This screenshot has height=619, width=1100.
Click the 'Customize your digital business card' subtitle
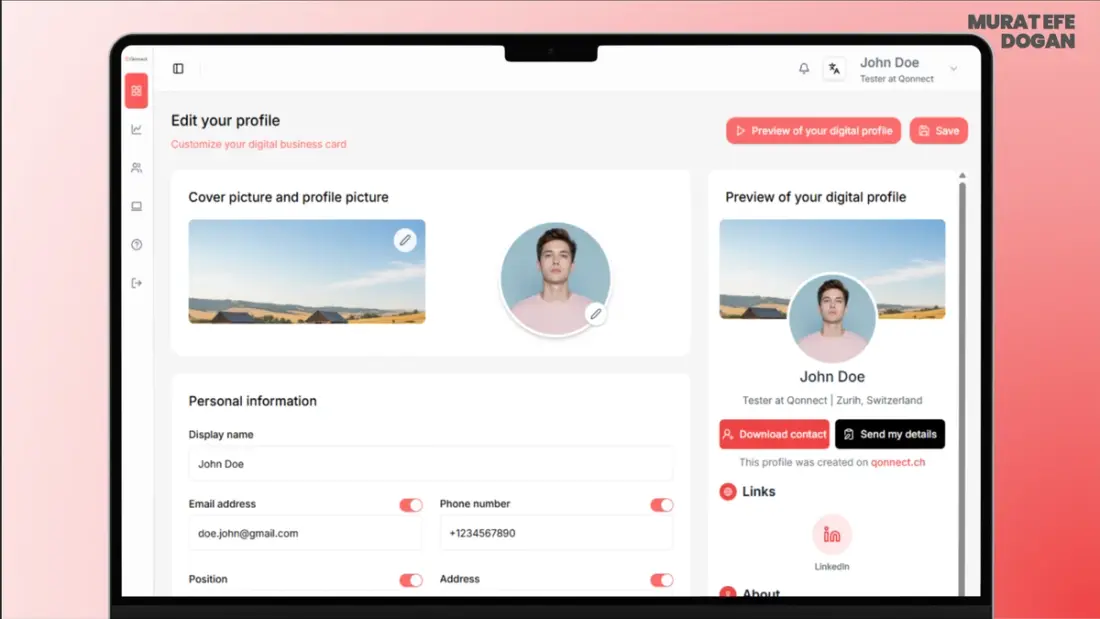point(259,144)
